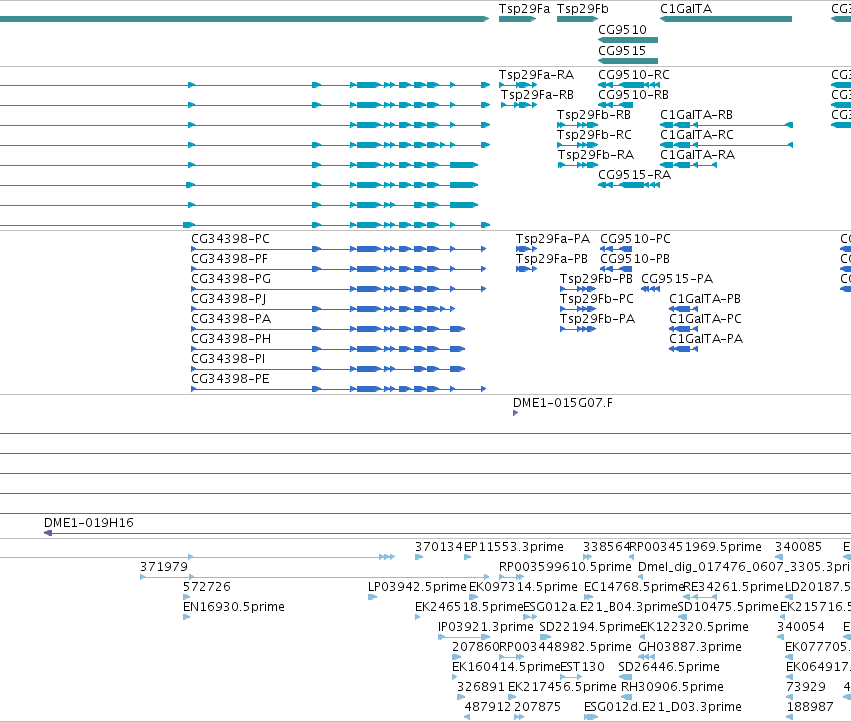Click EST EC14768.5prime

click(588, 597)
